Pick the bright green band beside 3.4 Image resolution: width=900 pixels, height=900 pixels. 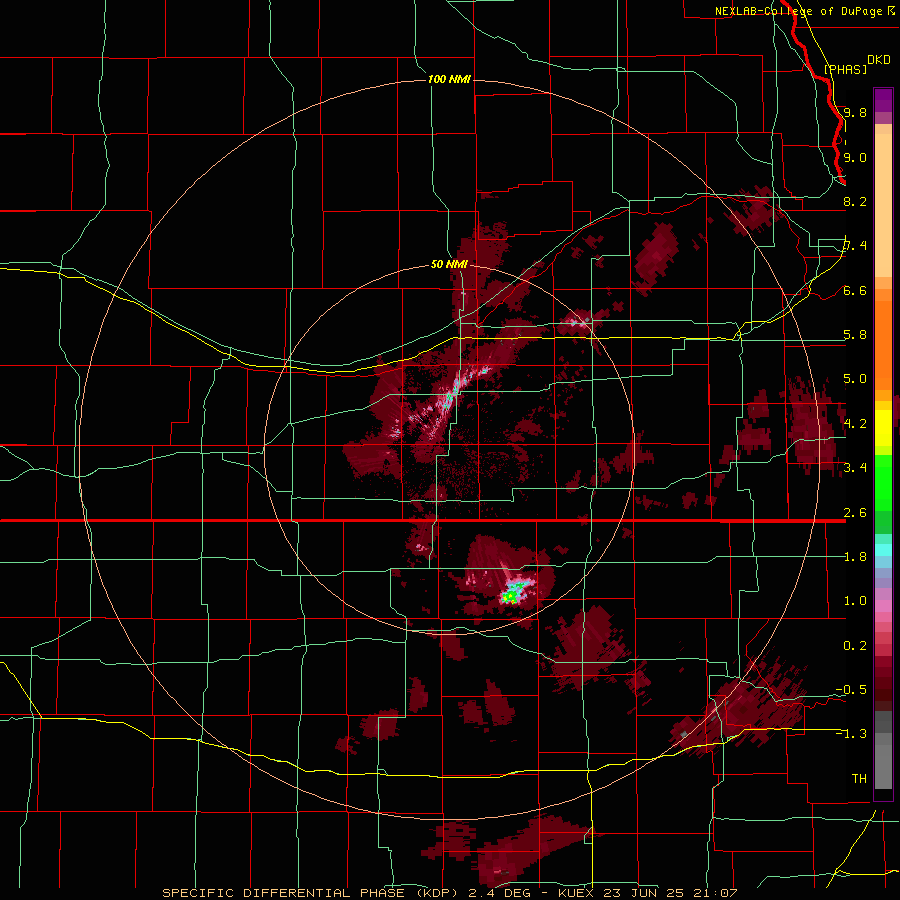click(883, 483)
